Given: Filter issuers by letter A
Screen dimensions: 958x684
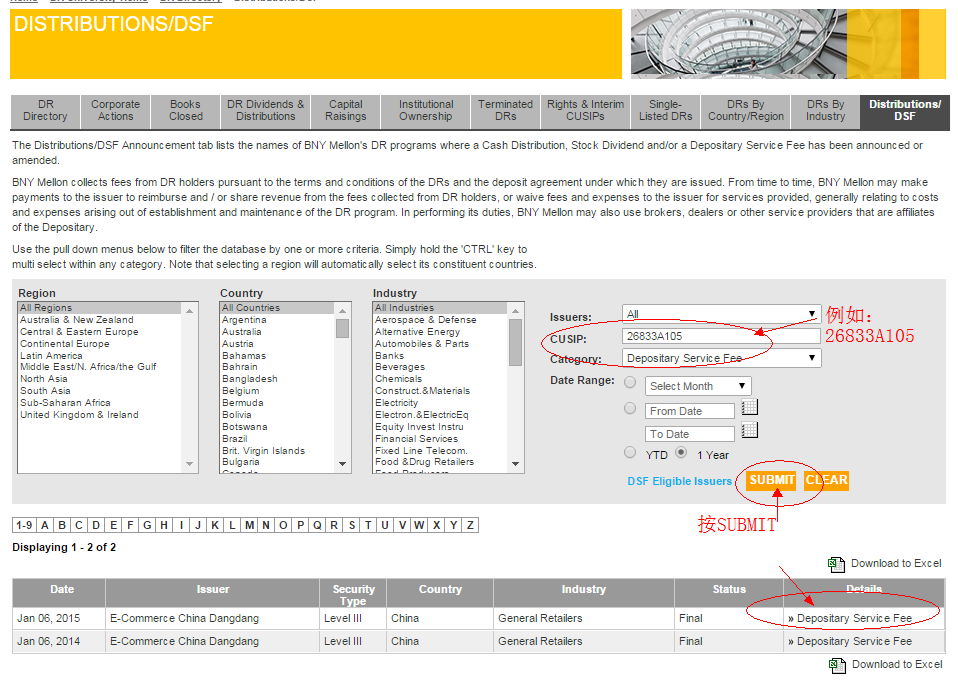Looking at the screenshot, I should click(45, 525).
